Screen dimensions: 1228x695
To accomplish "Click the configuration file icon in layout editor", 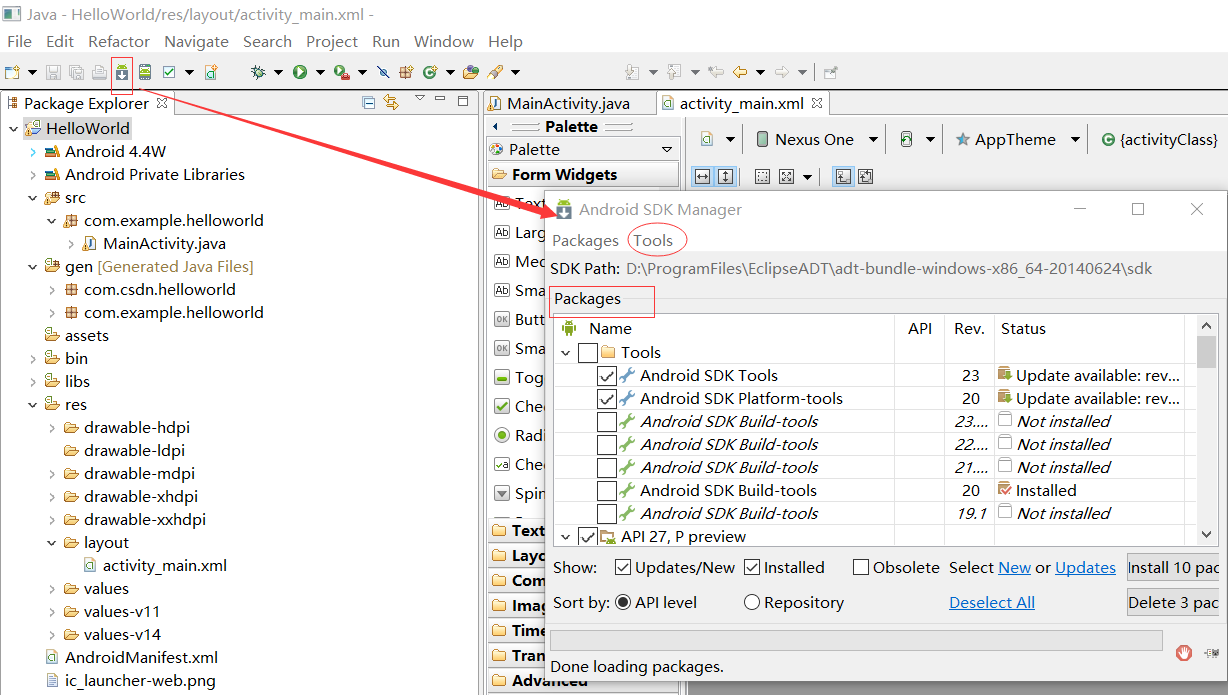I will pos(707,139).
